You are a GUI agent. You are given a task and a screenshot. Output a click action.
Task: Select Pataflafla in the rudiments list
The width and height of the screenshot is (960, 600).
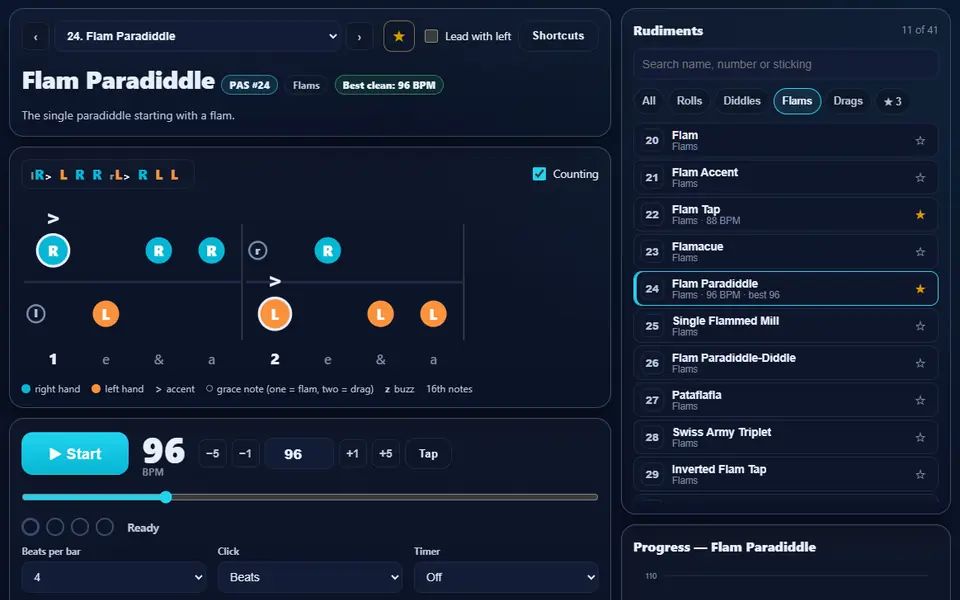click(786, 400)
